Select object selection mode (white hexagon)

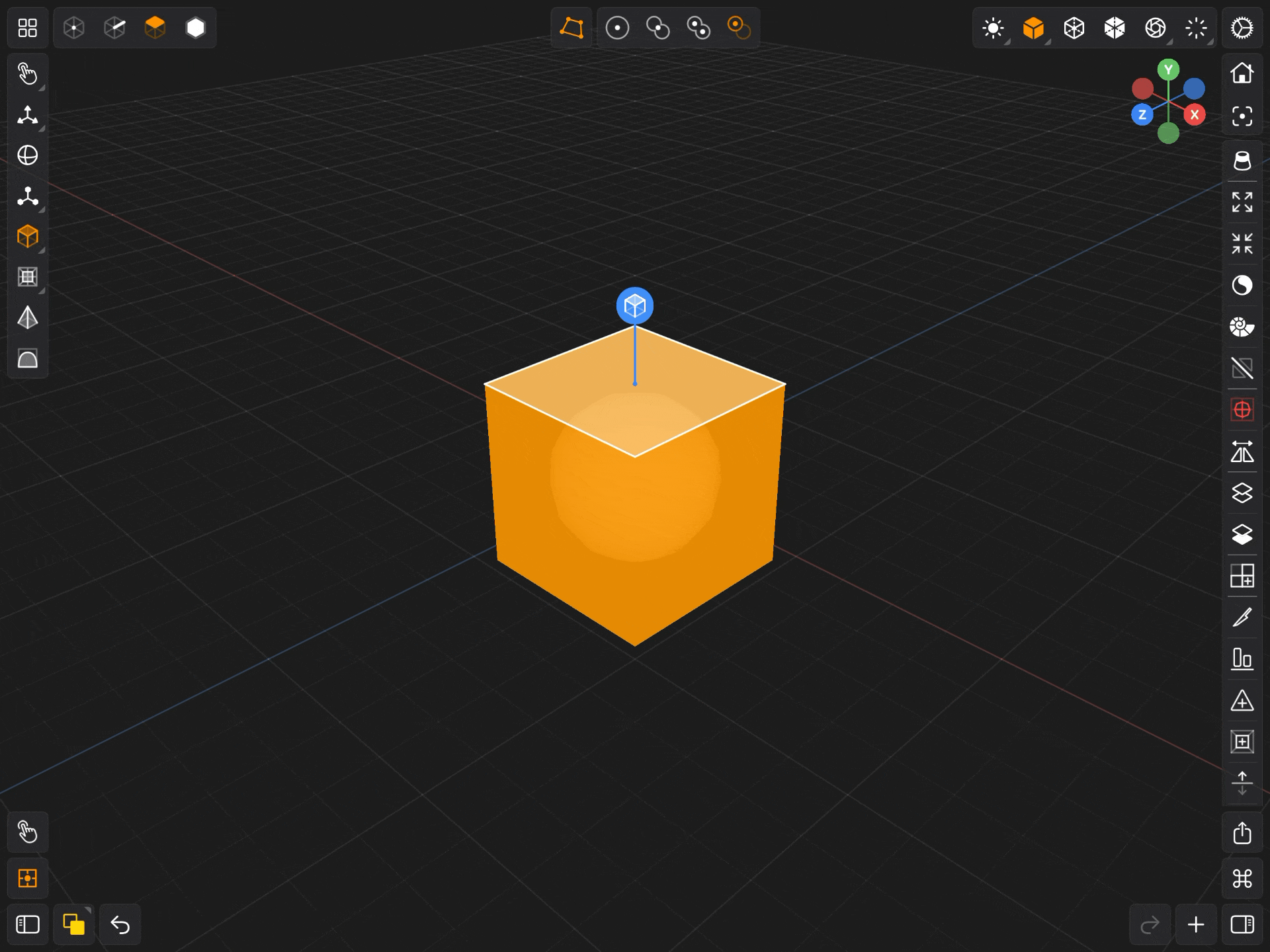[196, 28]
